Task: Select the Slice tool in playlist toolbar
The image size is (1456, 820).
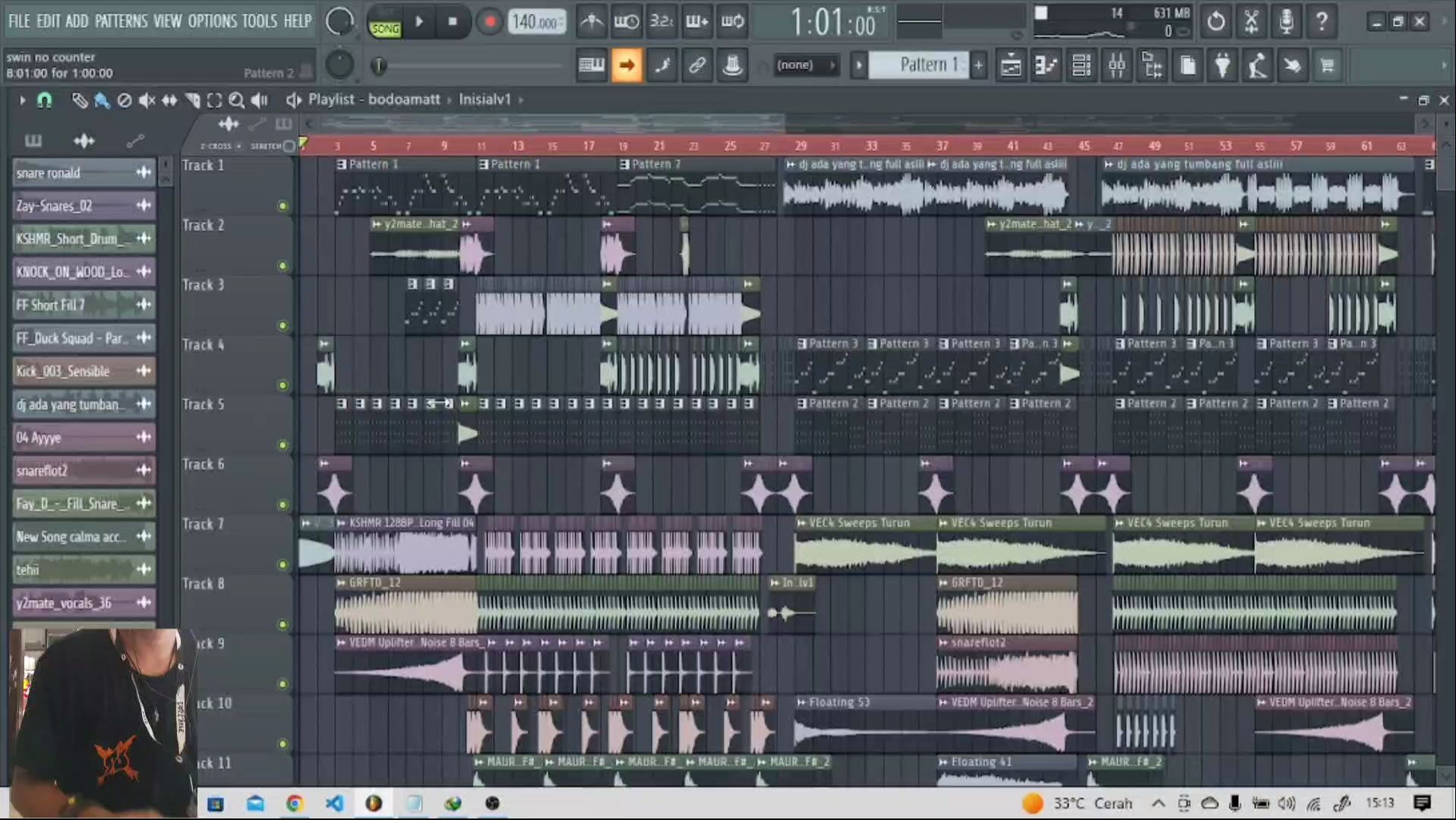Action: tap(192, 100)
